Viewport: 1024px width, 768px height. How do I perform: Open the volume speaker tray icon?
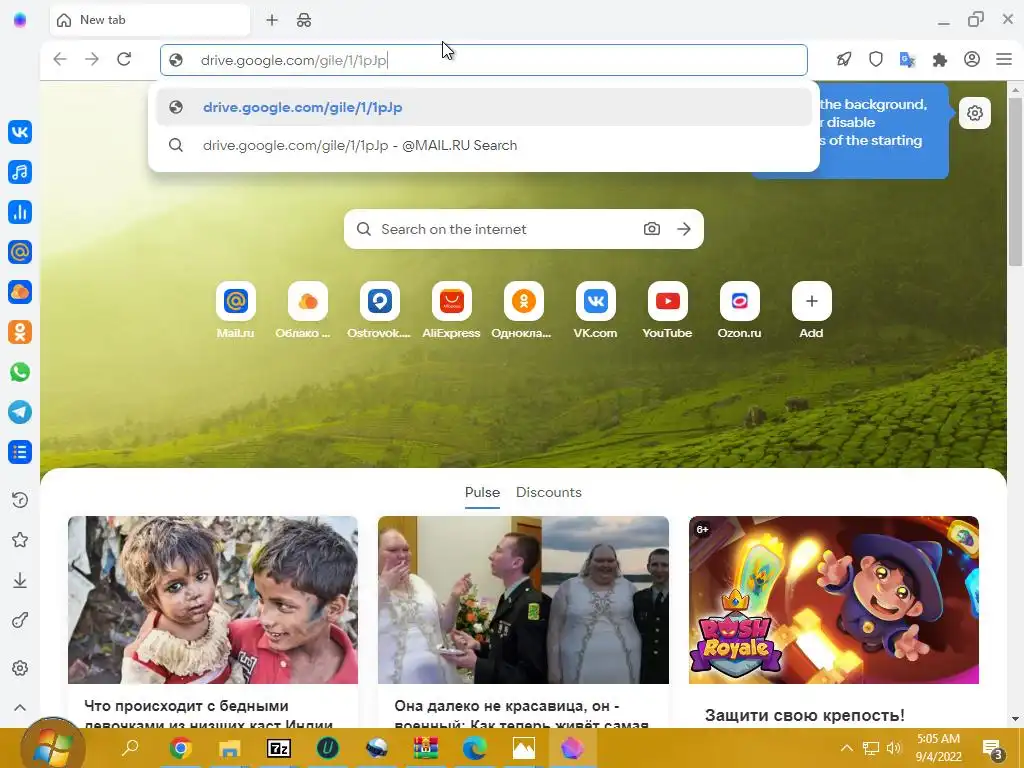point(894,748)
